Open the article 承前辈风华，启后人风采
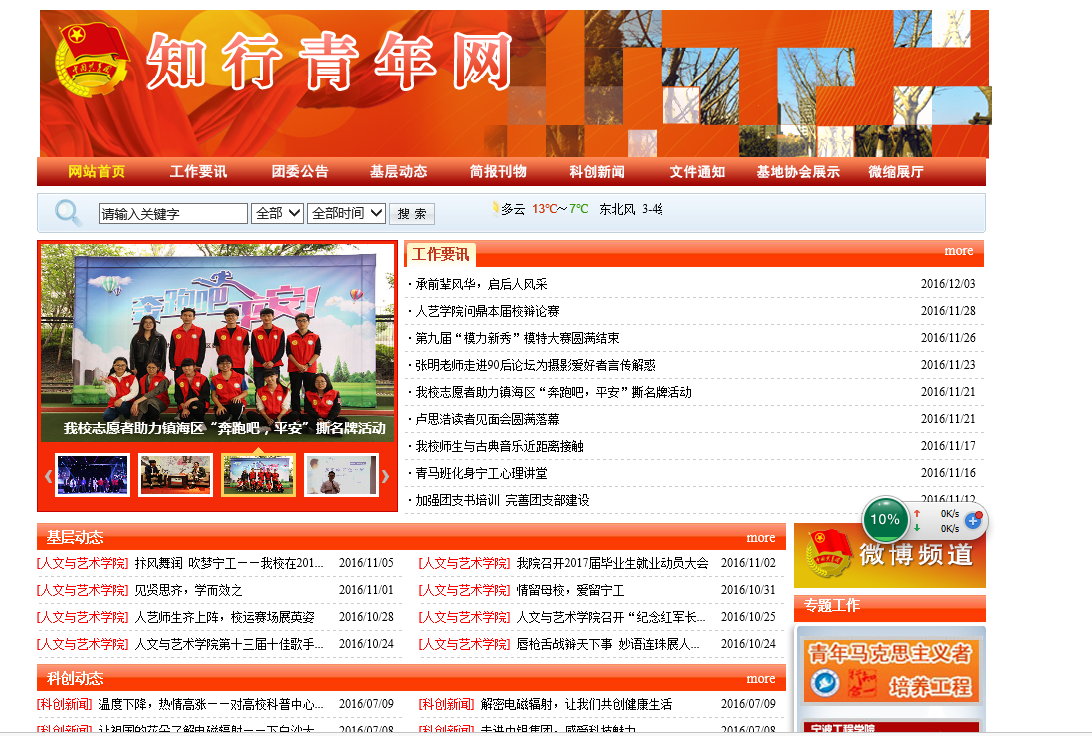Screen dimensions: 1092x736 pos(481,284)
